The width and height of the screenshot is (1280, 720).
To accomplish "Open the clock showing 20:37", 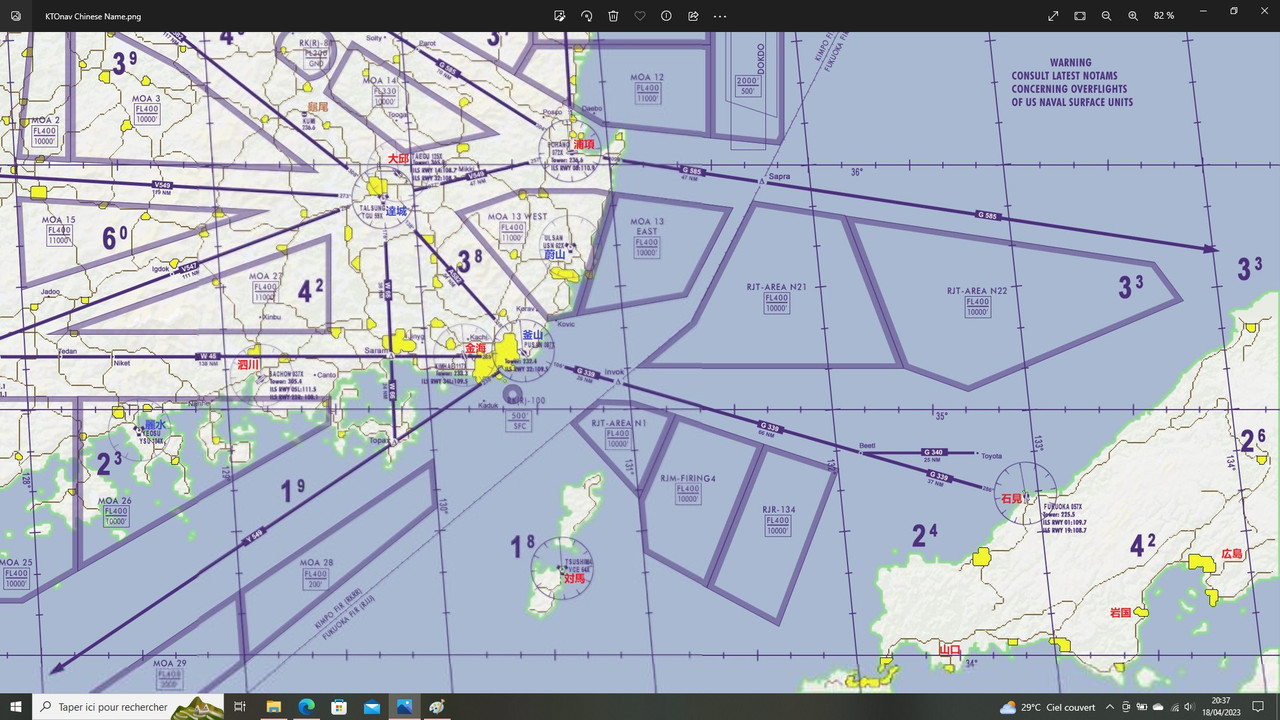I will click(x=1221, y=707).
